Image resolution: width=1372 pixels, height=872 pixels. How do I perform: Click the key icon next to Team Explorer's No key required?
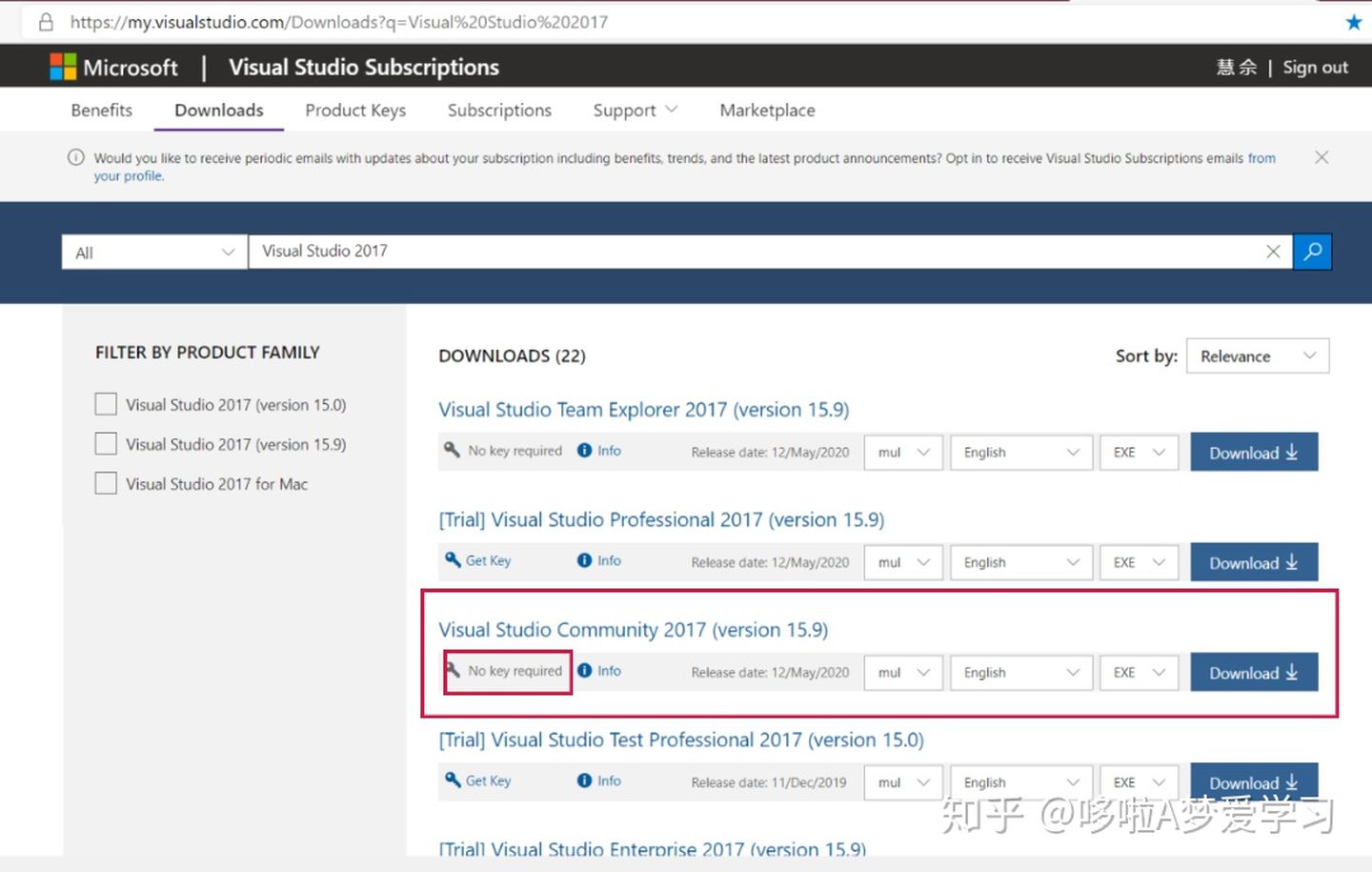tap(453, 450)
